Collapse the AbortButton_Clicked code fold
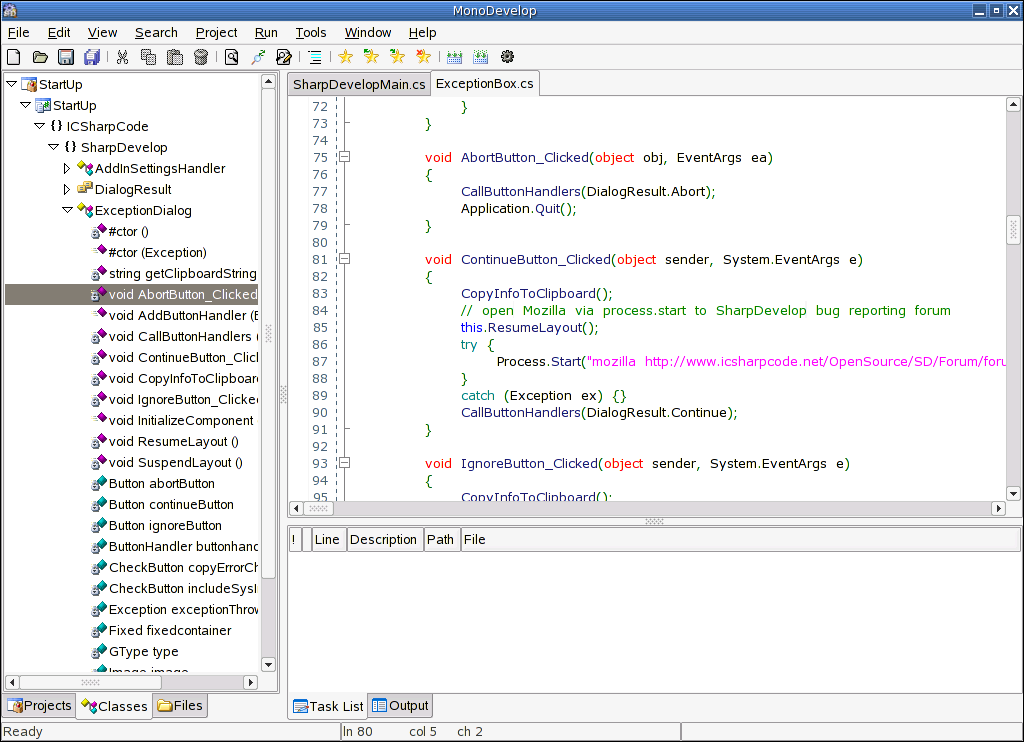This screenshot has height=742, width=1024. [x=344, y=157]
